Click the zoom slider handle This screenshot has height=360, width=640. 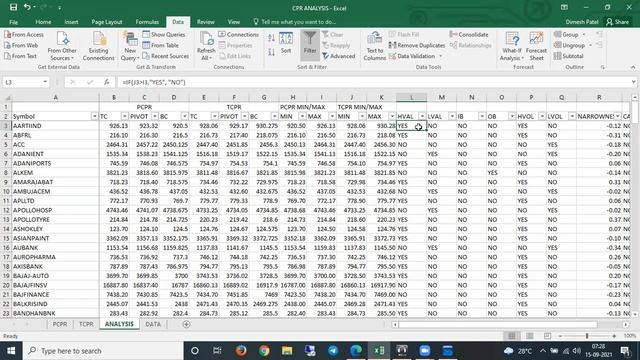[x=587, y=336]
